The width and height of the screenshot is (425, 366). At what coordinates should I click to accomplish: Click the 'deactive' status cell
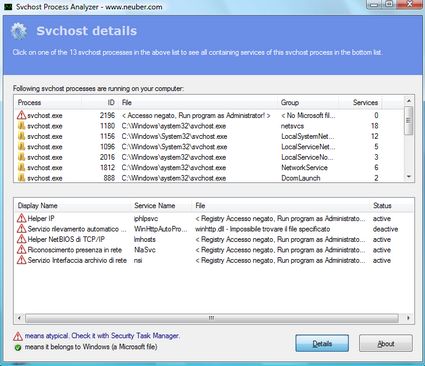pyautogui.click(x=385, y=229)
